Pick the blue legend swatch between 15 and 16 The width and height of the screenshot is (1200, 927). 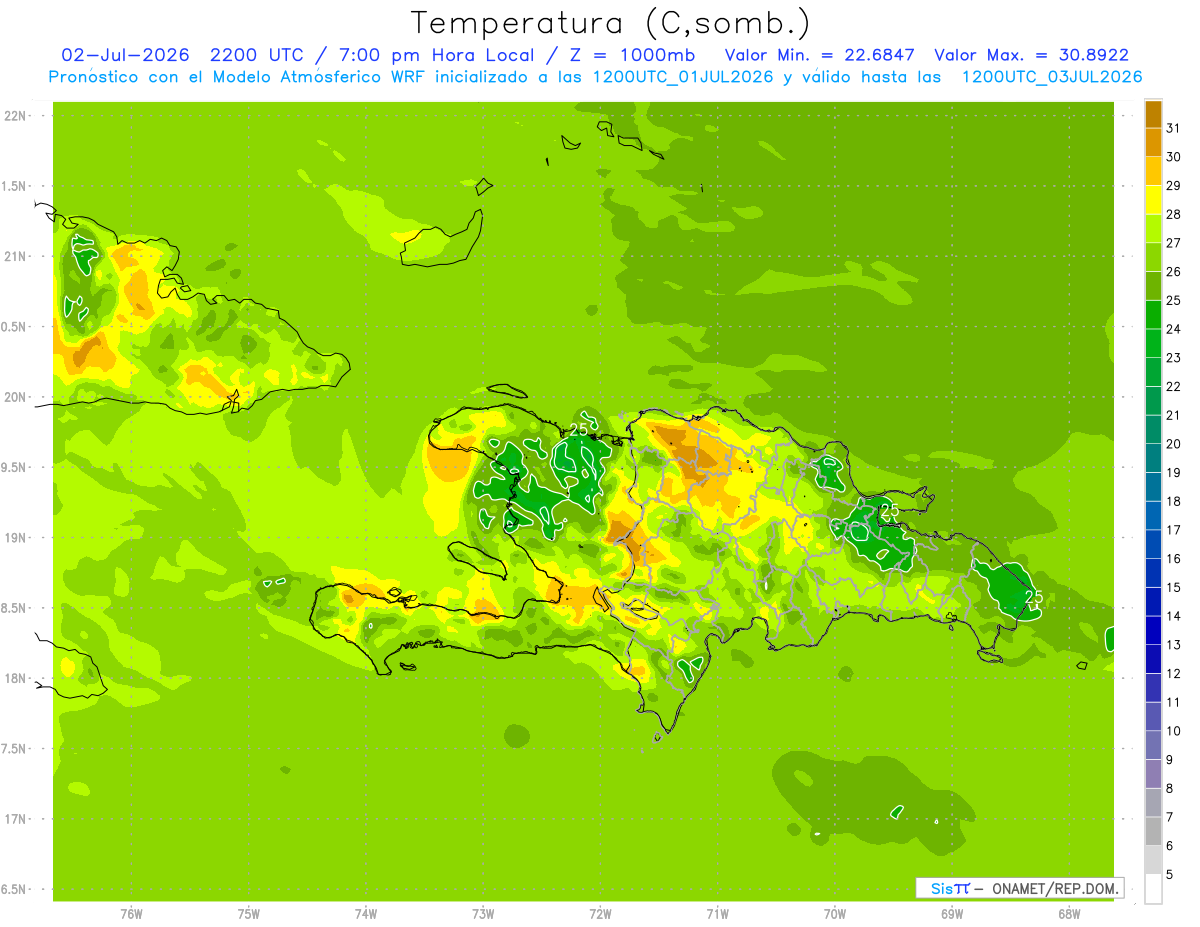1153,573
